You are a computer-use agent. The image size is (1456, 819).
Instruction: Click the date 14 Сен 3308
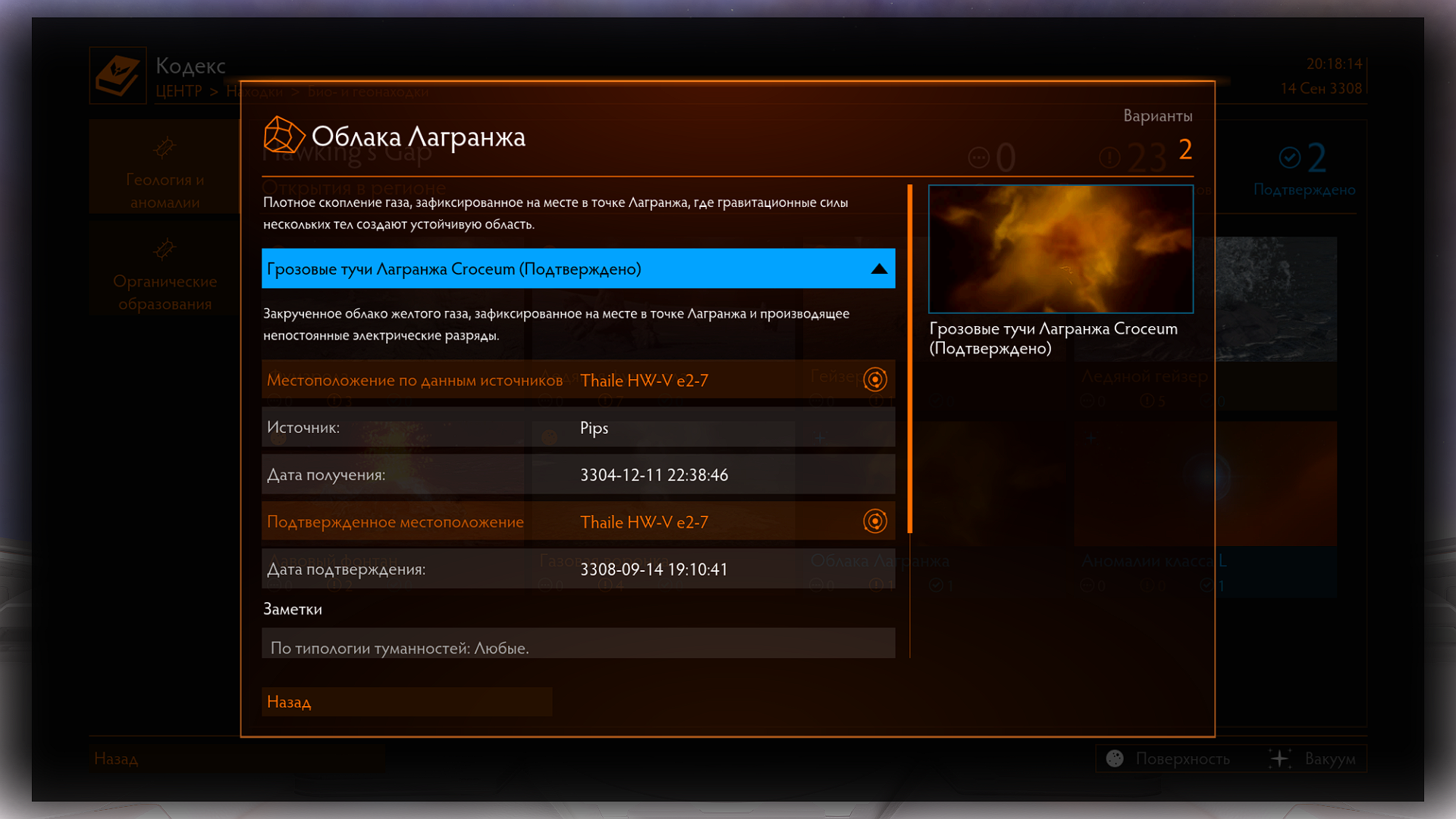click(1321, 89)
